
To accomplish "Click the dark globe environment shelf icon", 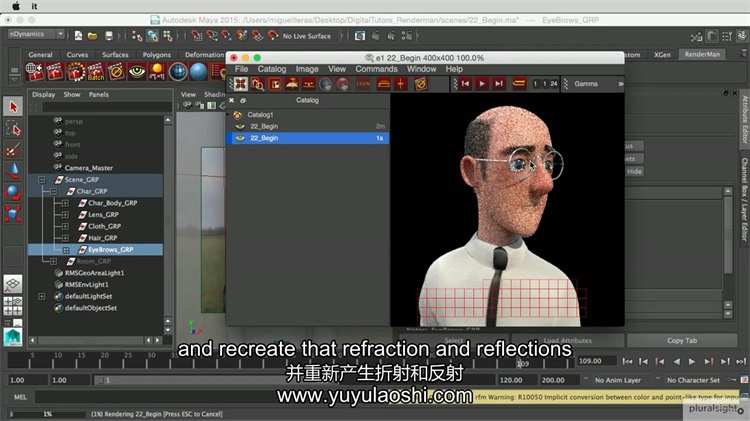I will tap(178, 72).
